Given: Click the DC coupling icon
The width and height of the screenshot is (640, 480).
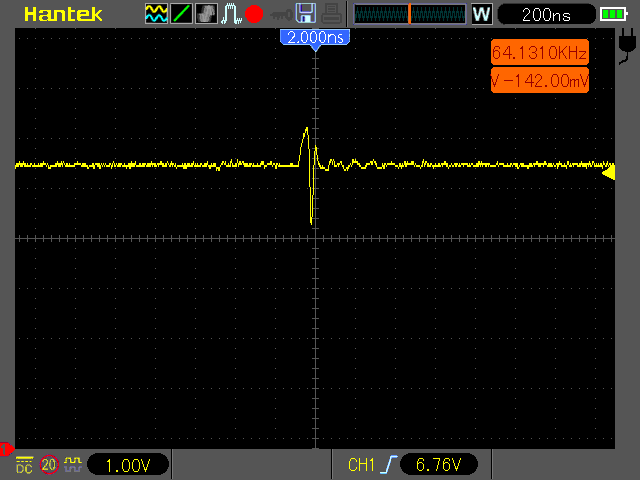Looking at the screenshot, I should point(24,465).
